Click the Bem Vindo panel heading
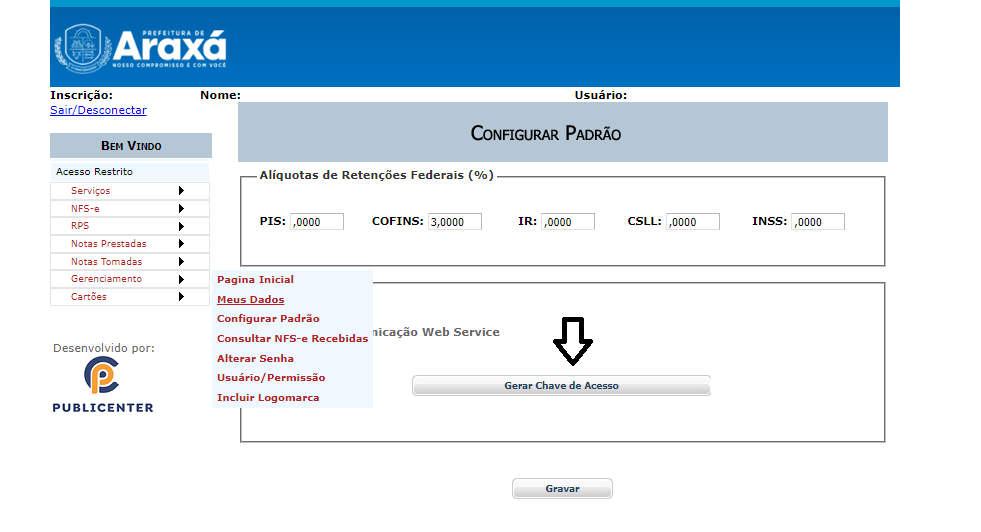The width and height of the screenshot is (981, 532). pyautogui.click(x=131, y=146)
